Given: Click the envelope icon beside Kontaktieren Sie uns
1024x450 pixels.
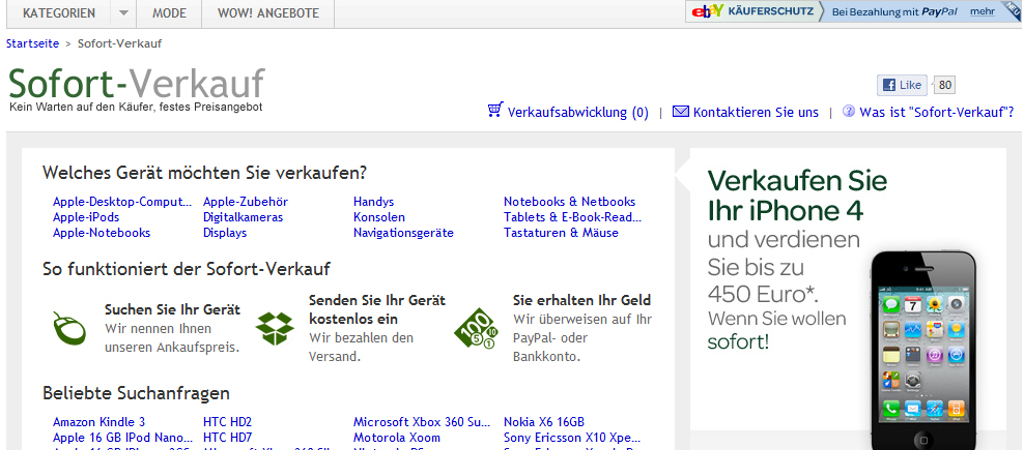Looking at the screenshot, I should [680, 112].
